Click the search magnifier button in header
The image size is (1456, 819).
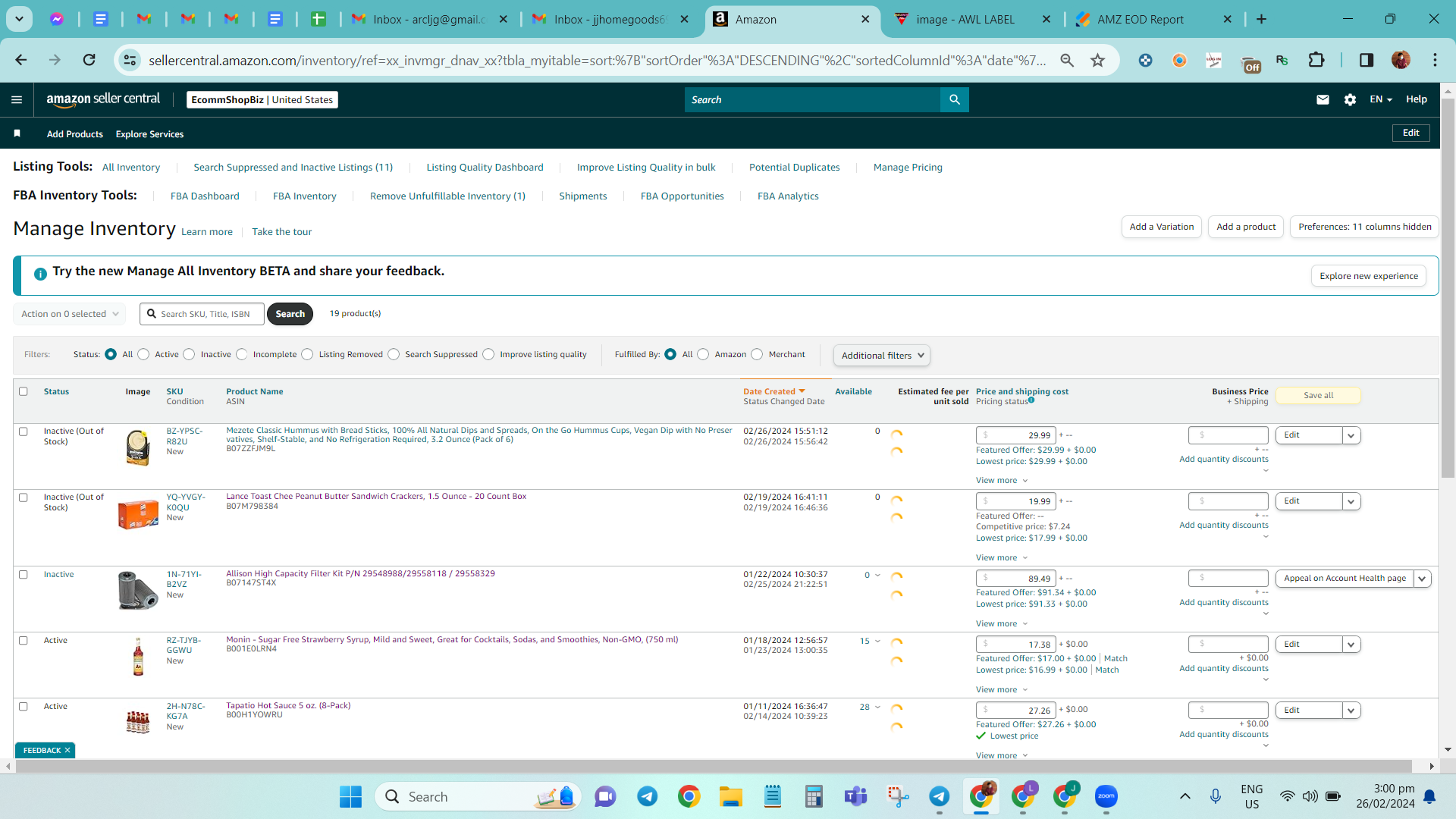coord(955,99)
